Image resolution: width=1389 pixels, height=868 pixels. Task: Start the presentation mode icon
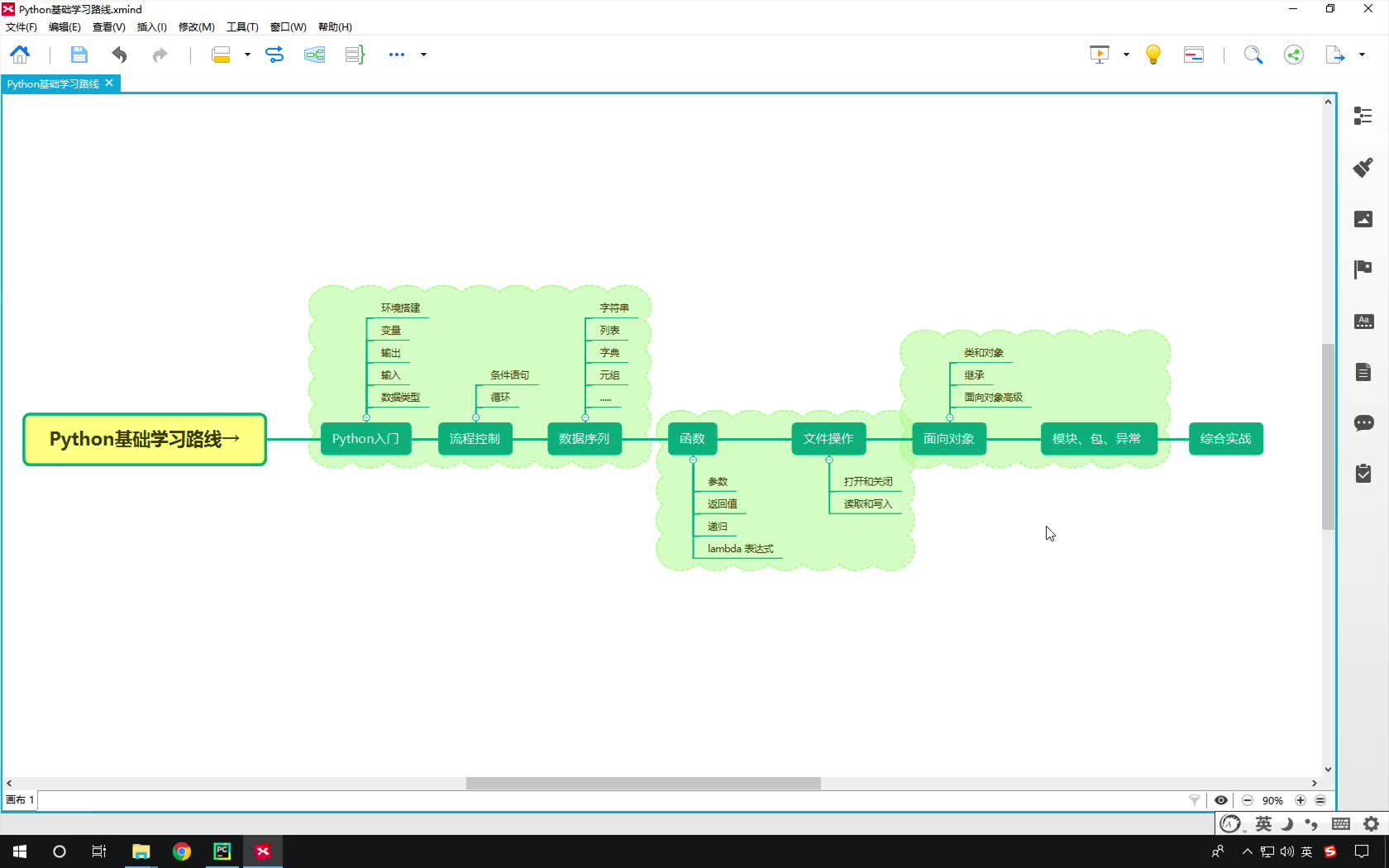1100,55
